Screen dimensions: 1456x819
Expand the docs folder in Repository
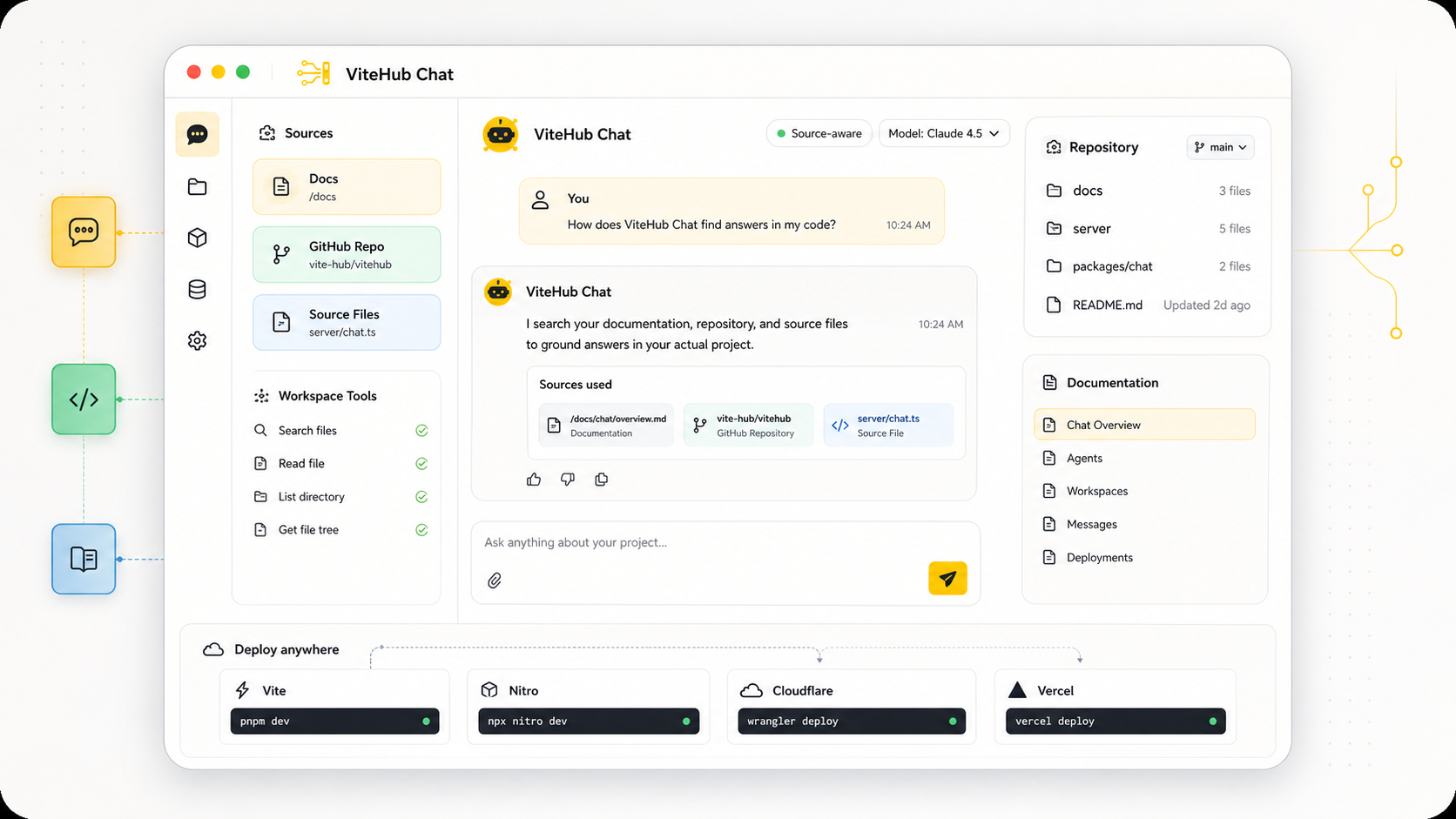(1148, 191)
